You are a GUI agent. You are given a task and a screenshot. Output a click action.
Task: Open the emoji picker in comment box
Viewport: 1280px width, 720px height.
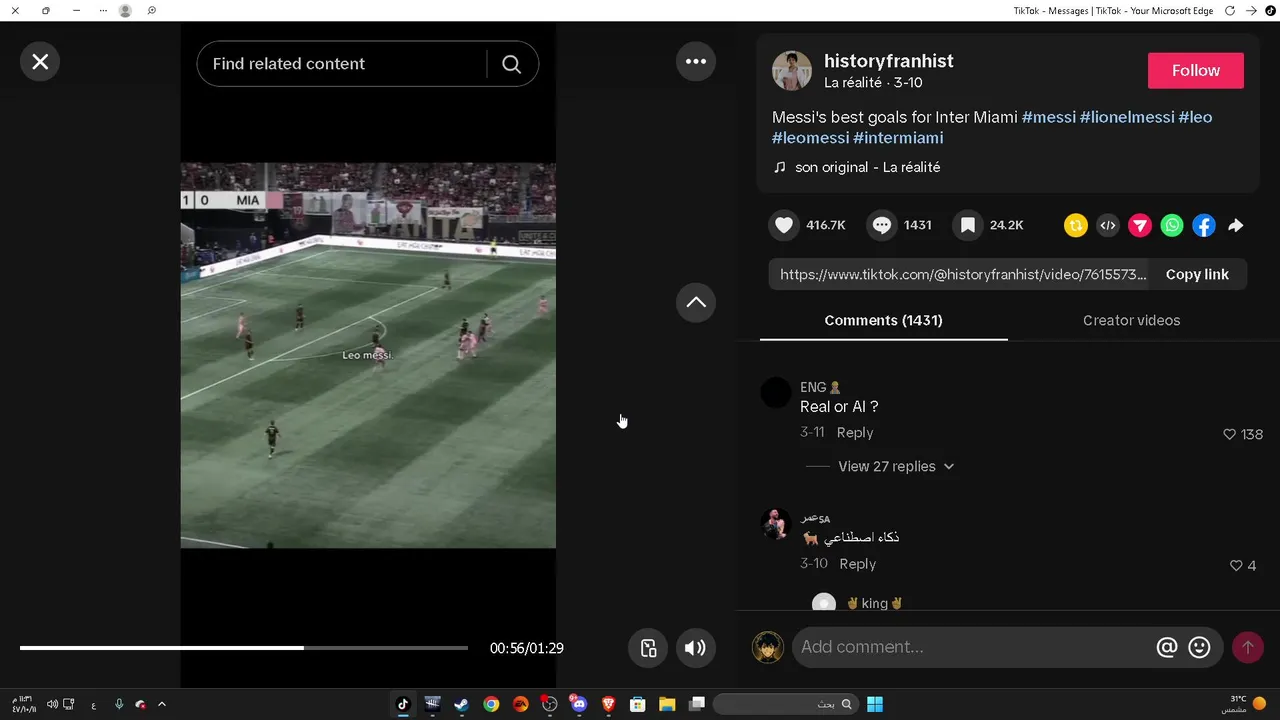(1199, 647)
